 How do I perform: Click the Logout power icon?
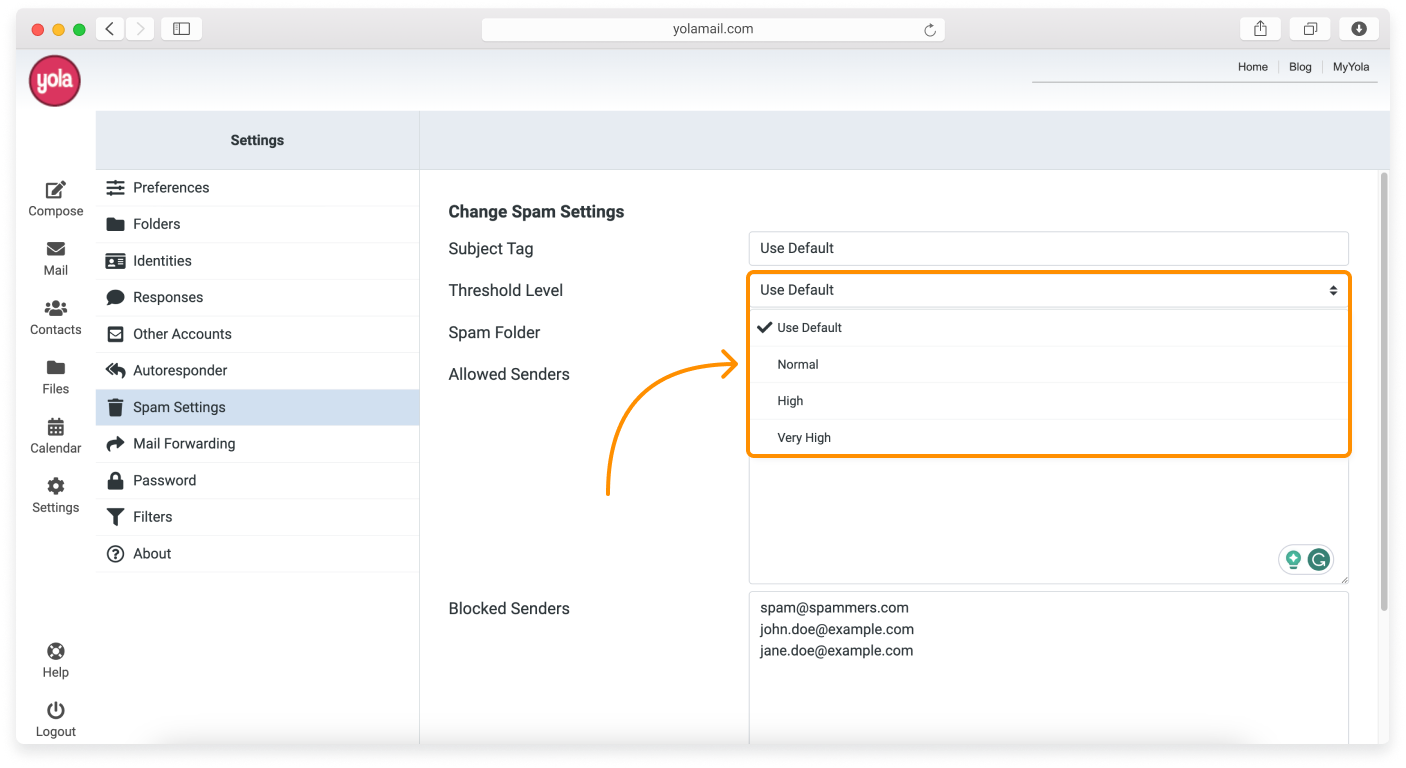coord(56,710)
